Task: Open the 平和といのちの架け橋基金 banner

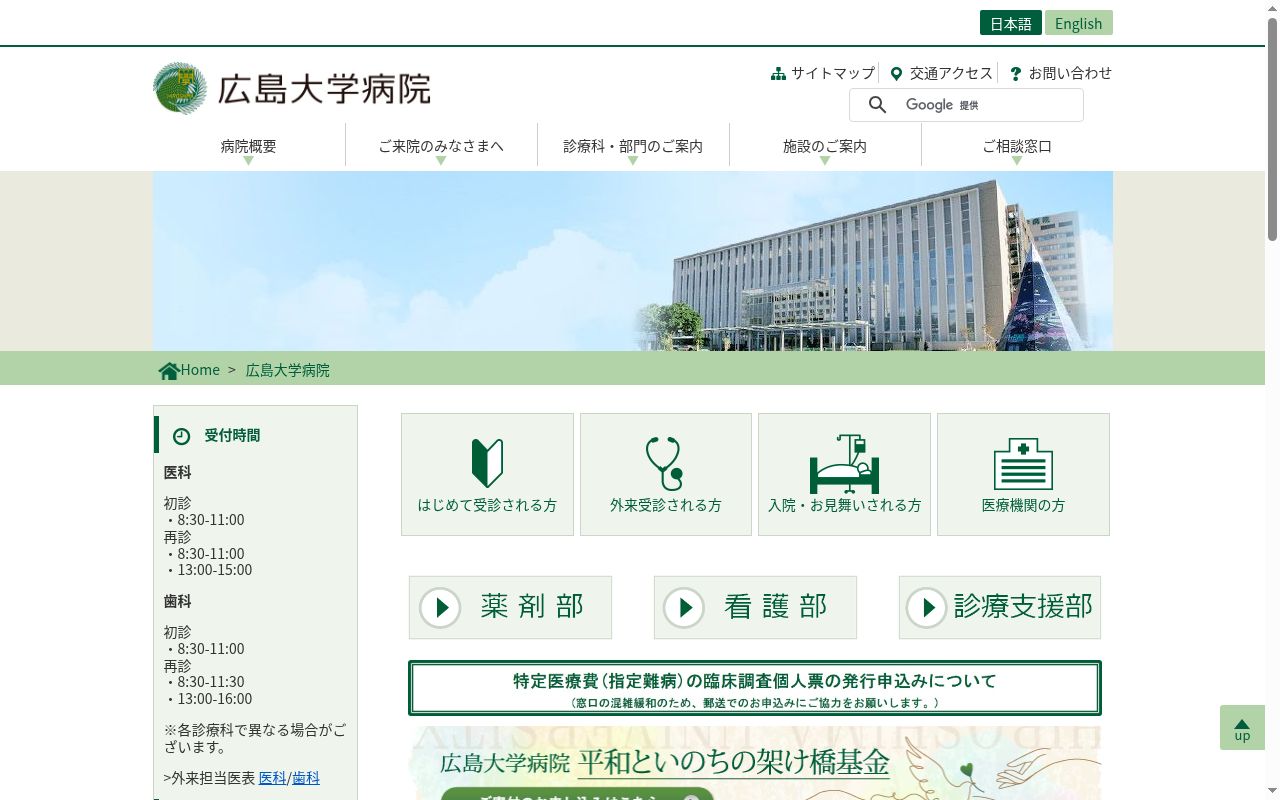Action: click(755, 763)
